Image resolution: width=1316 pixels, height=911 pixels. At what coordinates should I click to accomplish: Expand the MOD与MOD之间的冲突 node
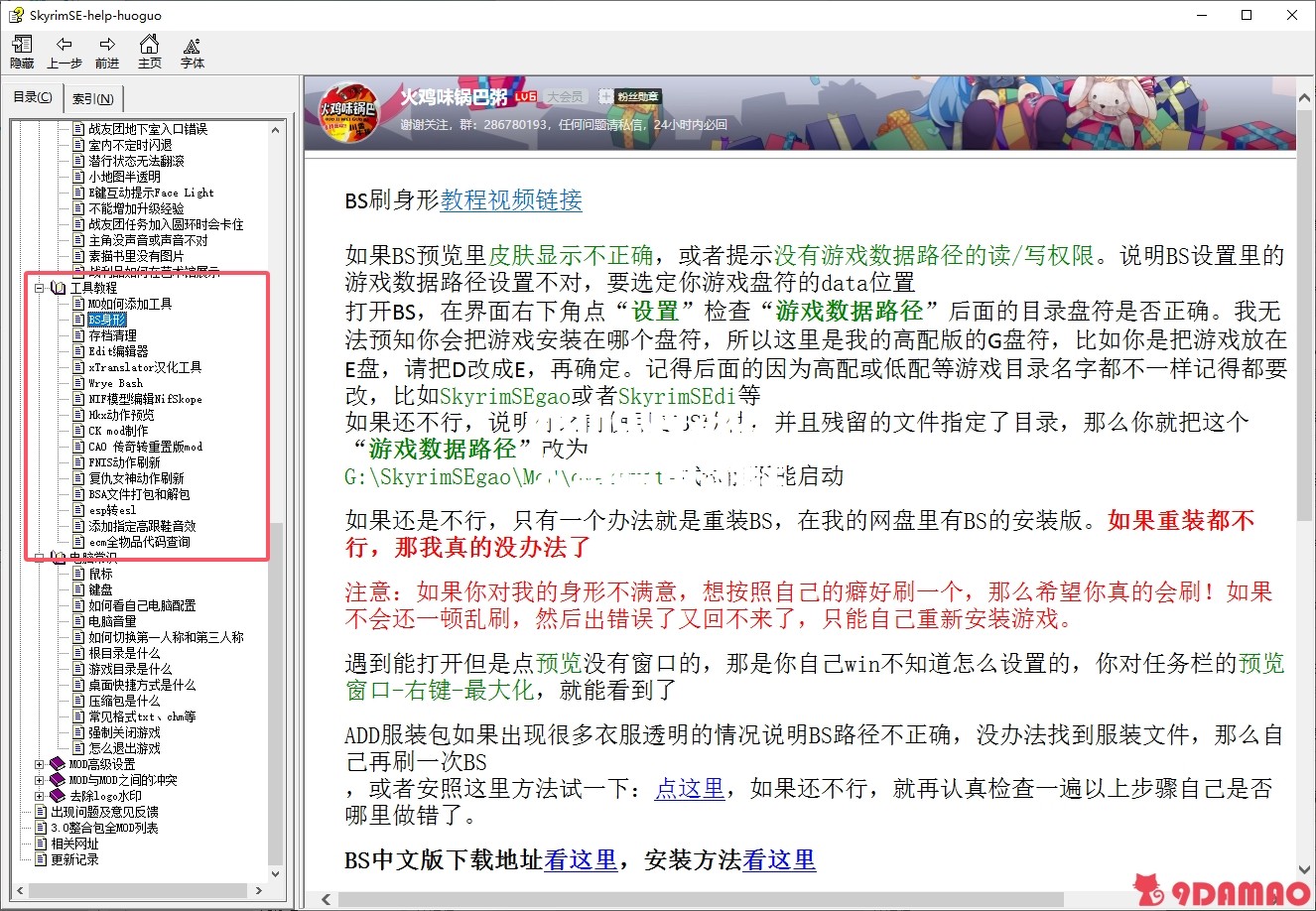pos(40,780)
